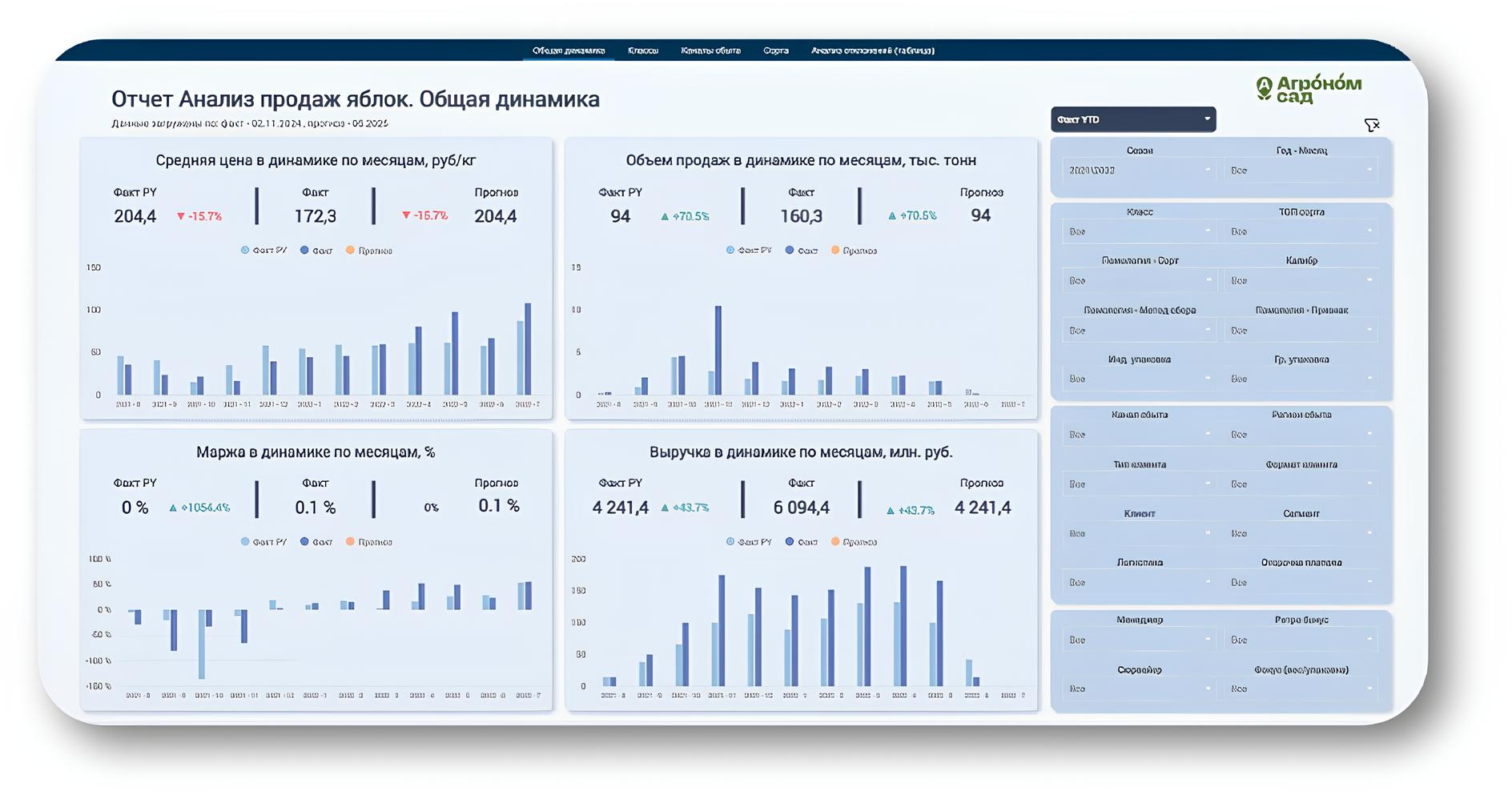Click Факт value 6 094,4 in revenue card
1512x807 pixels.
coord(802,508)
